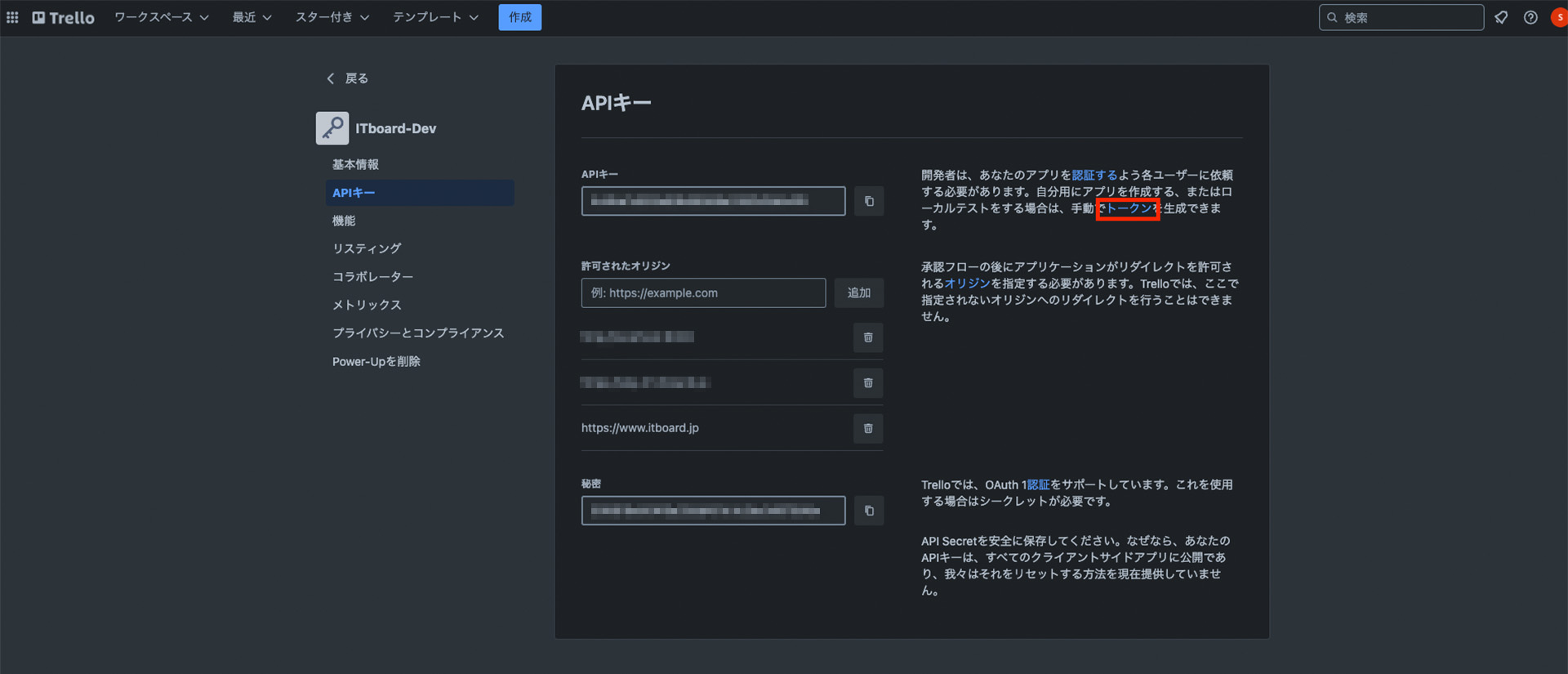The image size is (1568, 674).
Task: Expand the テンプレート dropdown
Action: pyautogui.click(x=435, y=17)
